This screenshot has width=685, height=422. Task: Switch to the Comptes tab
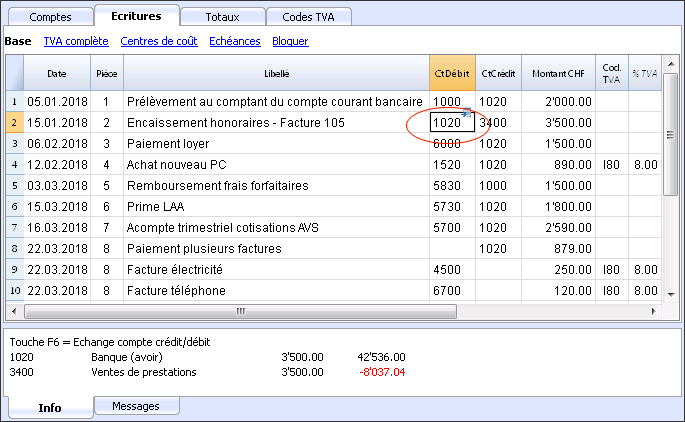50,17
